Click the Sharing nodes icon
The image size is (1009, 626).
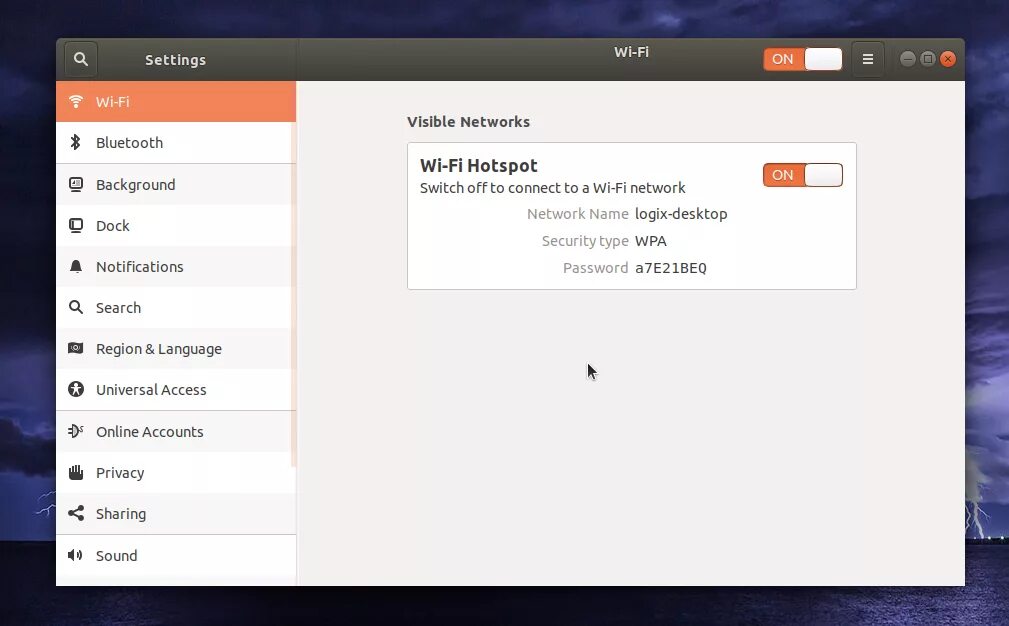coord(76,513)
